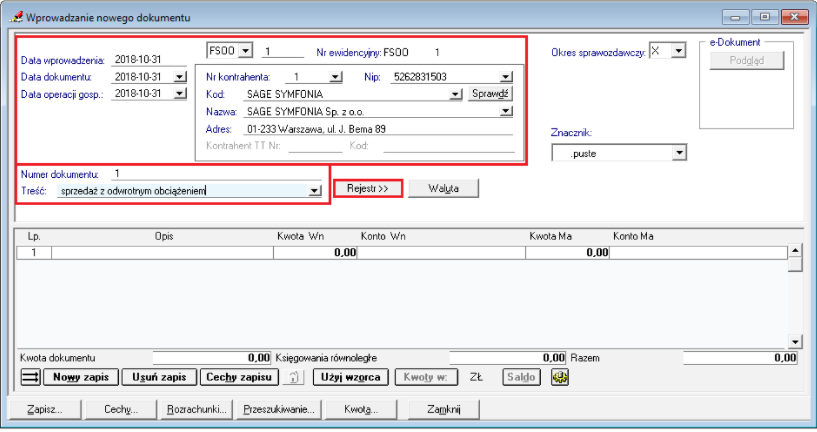
Task: Click the Numer dokumentu field
Action: click(216, 174)
